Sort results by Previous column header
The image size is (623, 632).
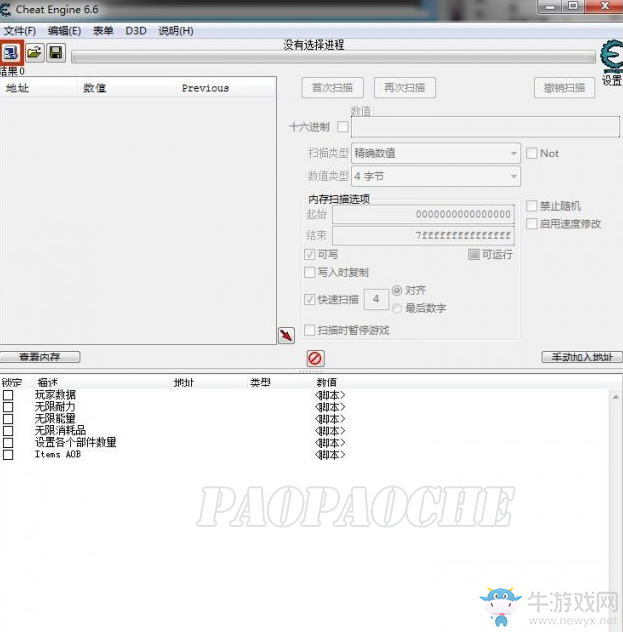tap(226, 87)
